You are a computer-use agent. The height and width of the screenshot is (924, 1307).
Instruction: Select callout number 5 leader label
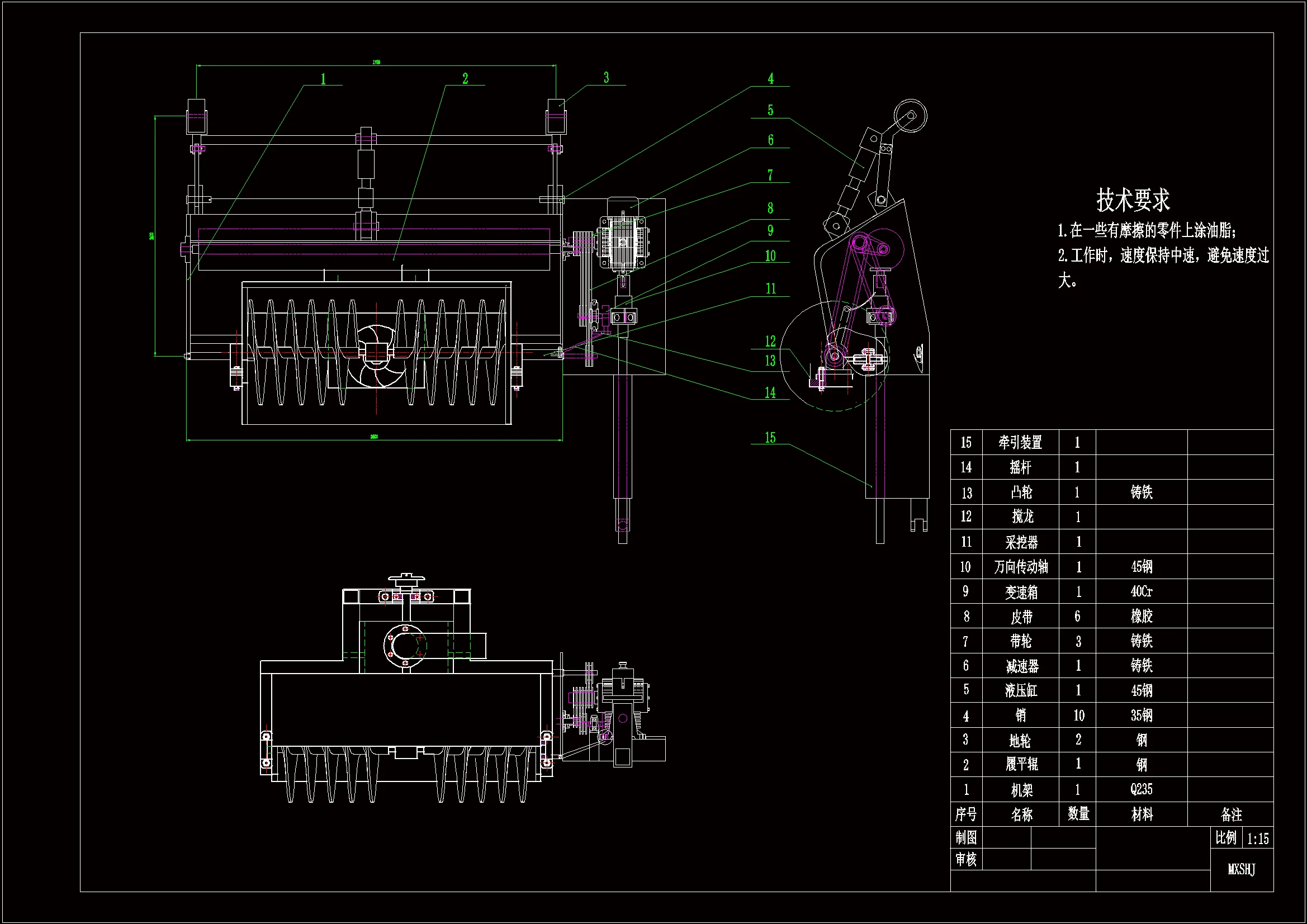click(x=770, y=111)
